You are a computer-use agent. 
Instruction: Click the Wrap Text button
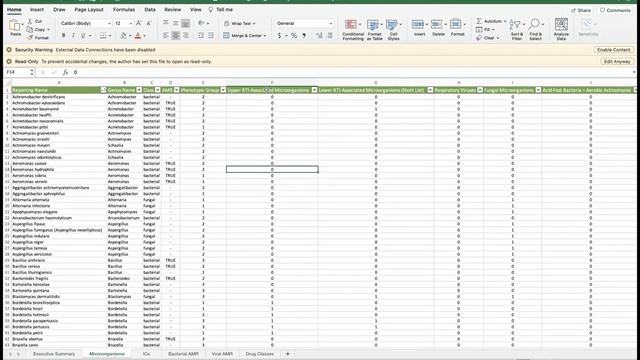click(240, 24)
